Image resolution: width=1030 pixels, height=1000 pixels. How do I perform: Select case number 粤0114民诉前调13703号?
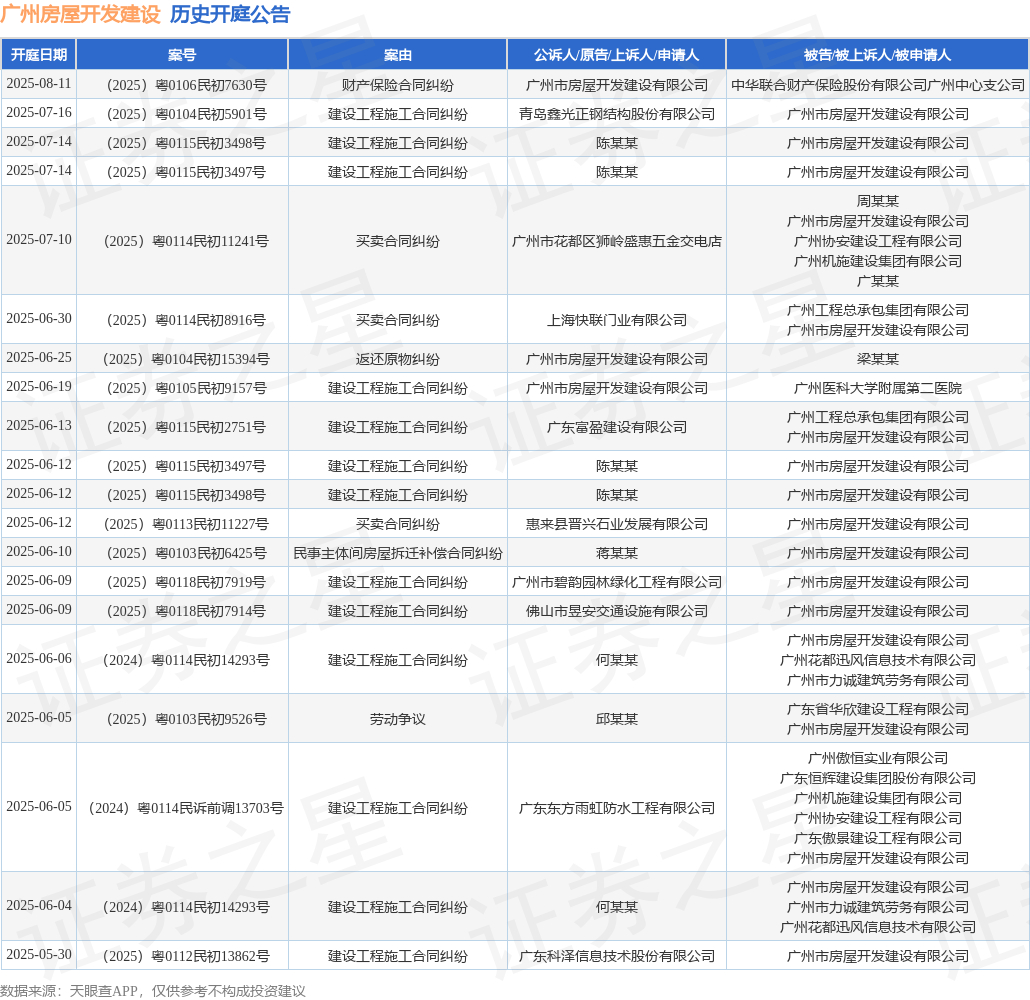point(187,808)
